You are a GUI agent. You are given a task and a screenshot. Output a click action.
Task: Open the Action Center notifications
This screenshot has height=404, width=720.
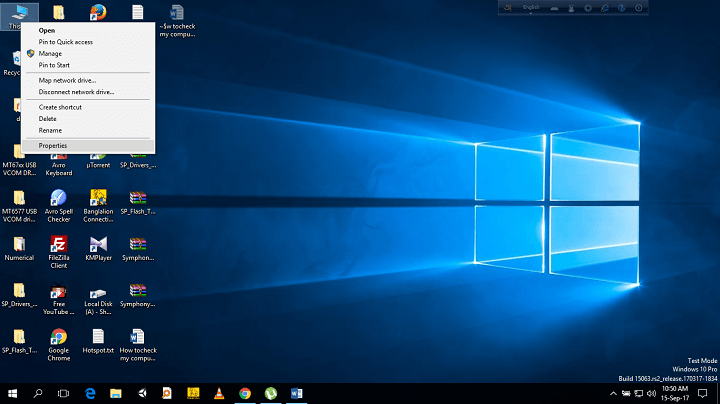703,393
